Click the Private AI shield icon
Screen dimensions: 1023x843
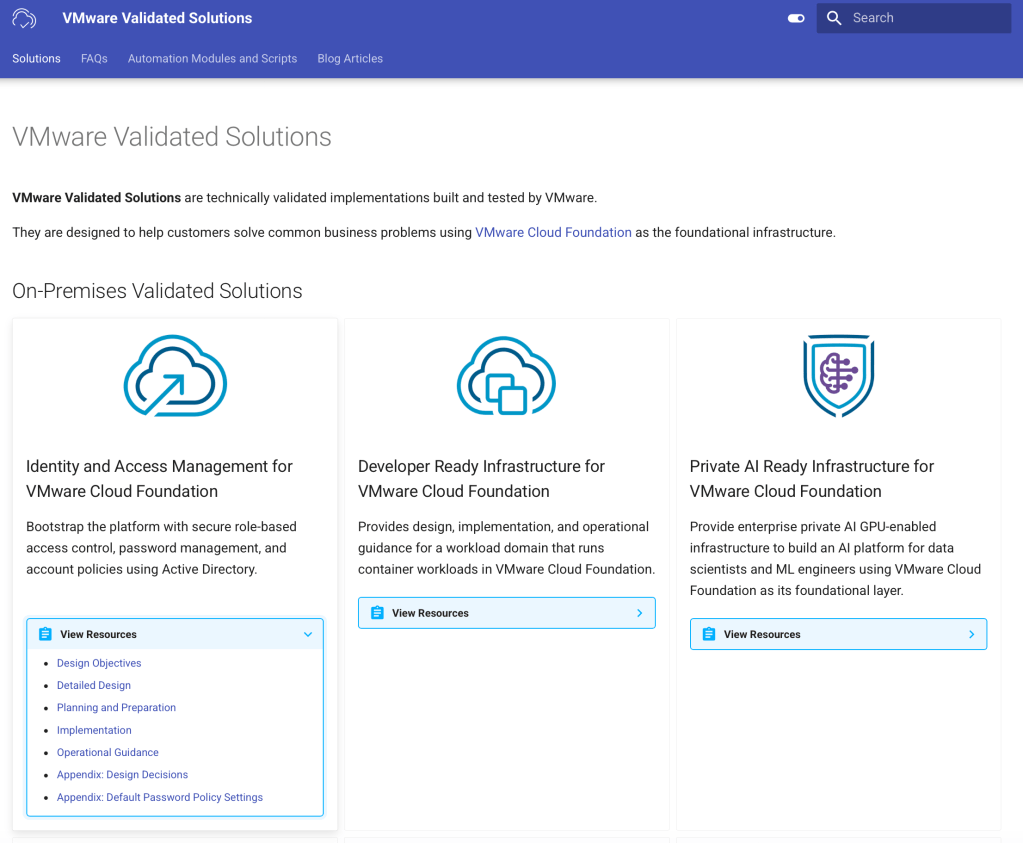tap(838, 376)
